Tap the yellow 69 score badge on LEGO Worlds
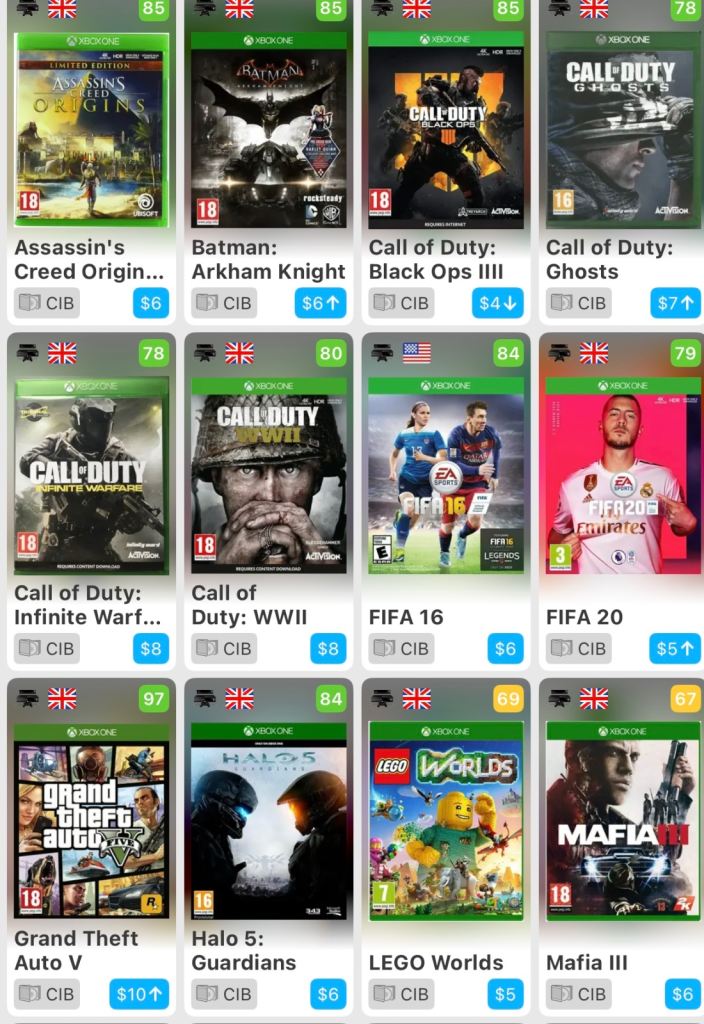The height and width of the screenshot is (1024, 704). (x=508, y=699)
